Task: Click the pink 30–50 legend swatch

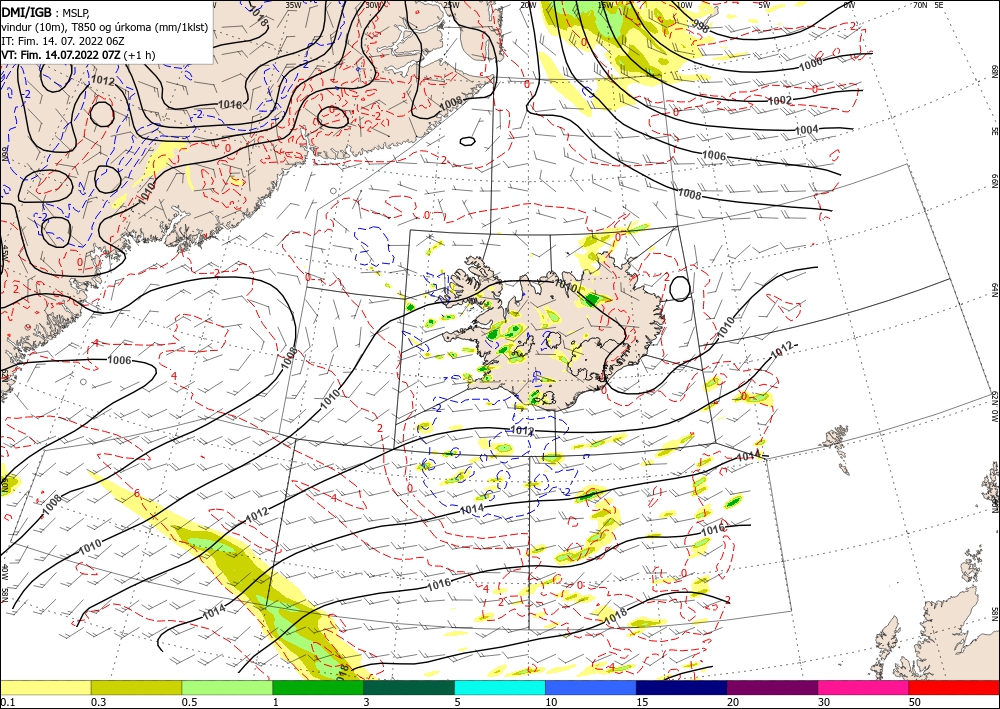Action: 864,687
